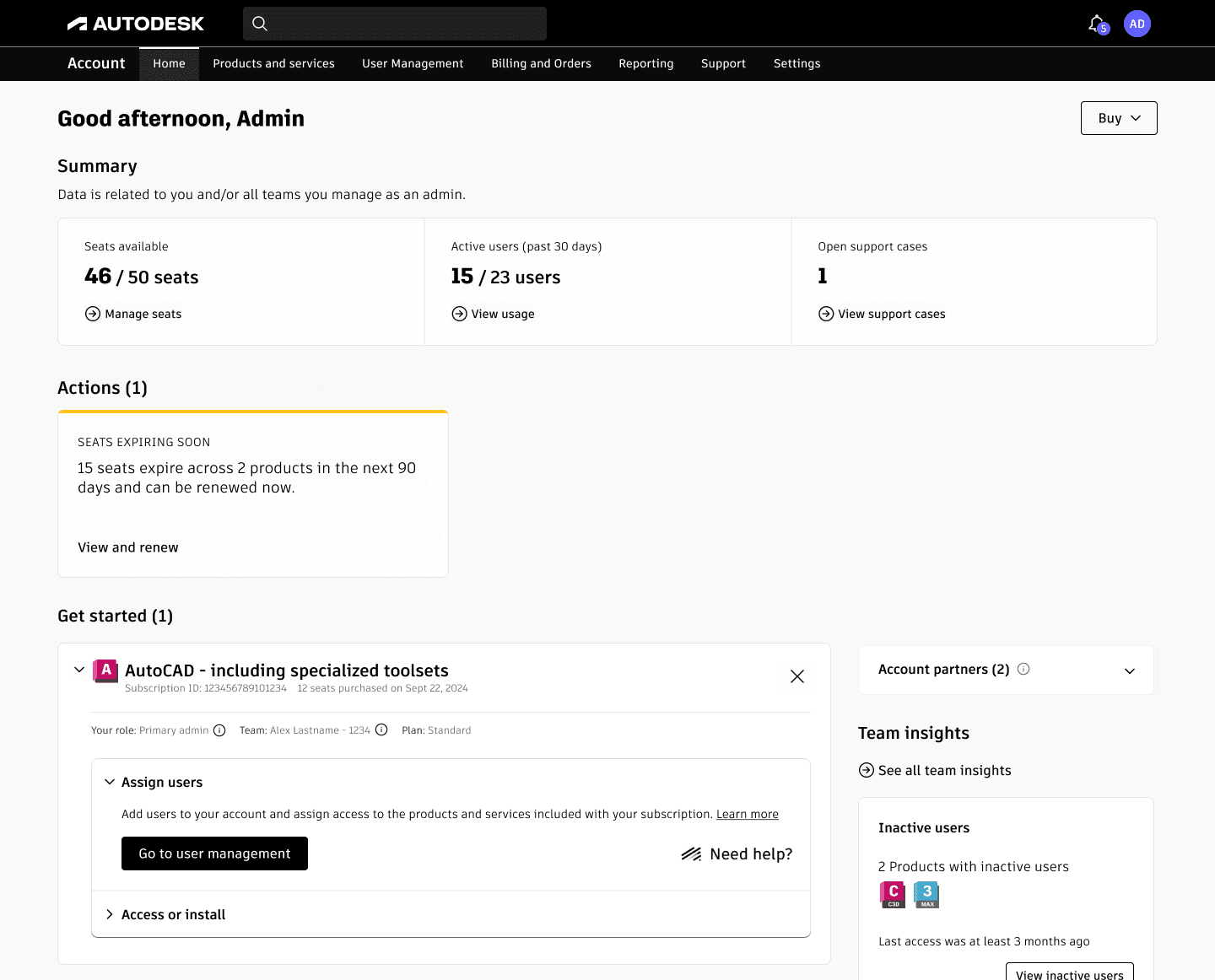
Task: Open the Buy dropdown
Action: (x=1119, y=118)
